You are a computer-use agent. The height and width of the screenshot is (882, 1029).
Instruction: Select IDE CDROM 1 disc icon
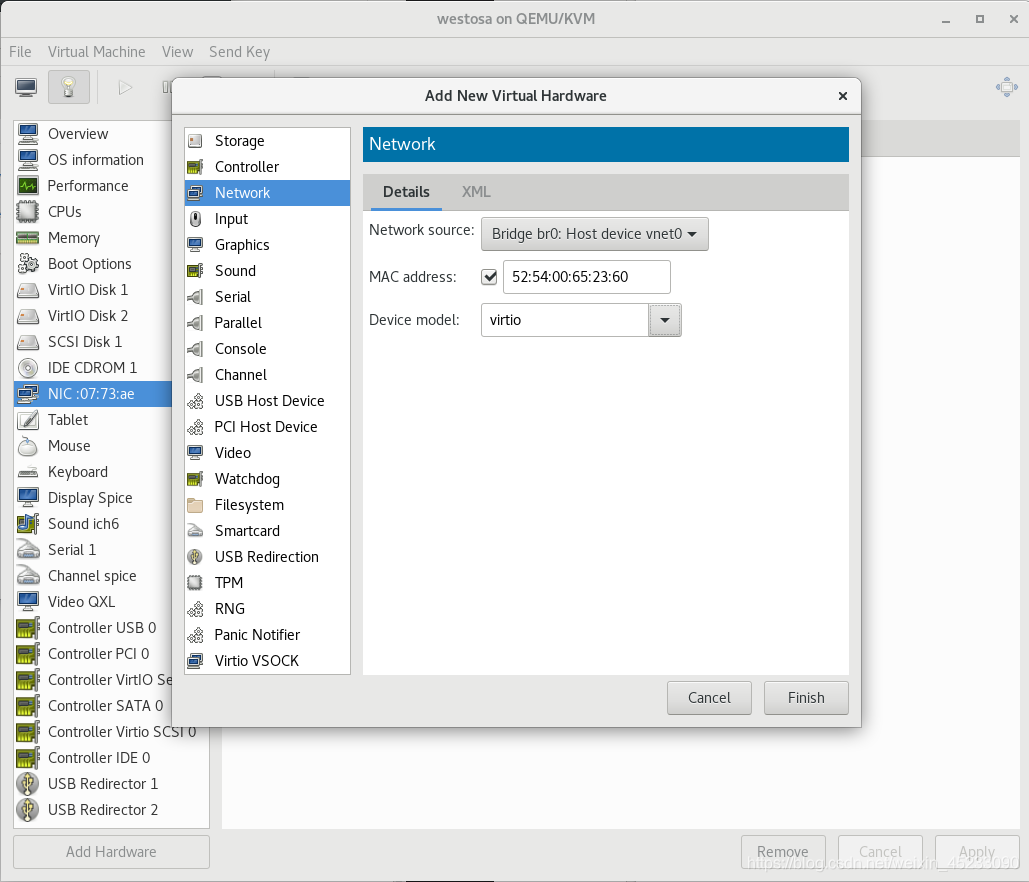click(x=28, y=368)
